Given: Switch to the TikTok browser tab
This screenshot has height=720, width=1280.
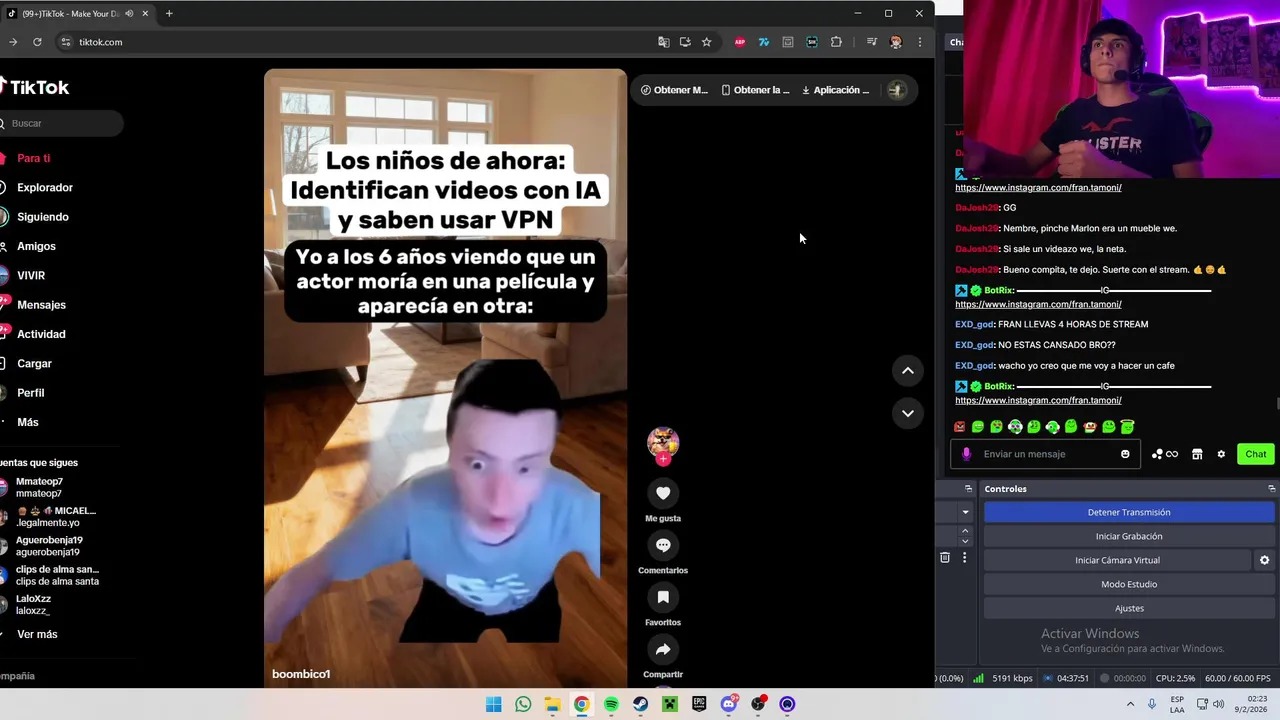Looking at the screenshot, I should click(x=78, y=14).
